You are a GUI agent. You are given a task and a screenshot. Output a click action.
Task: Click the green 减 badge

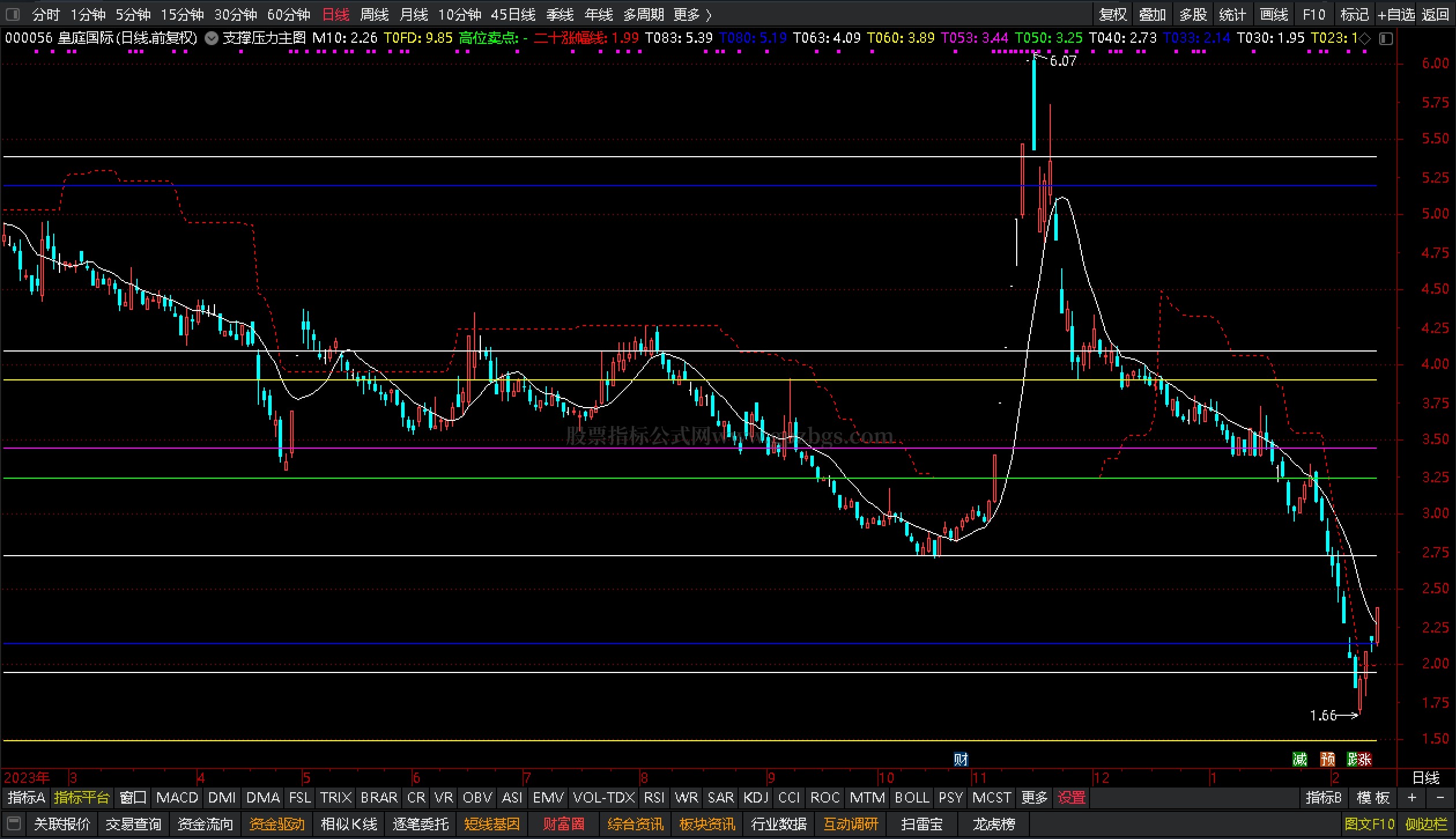click(x=1299, y=759)
